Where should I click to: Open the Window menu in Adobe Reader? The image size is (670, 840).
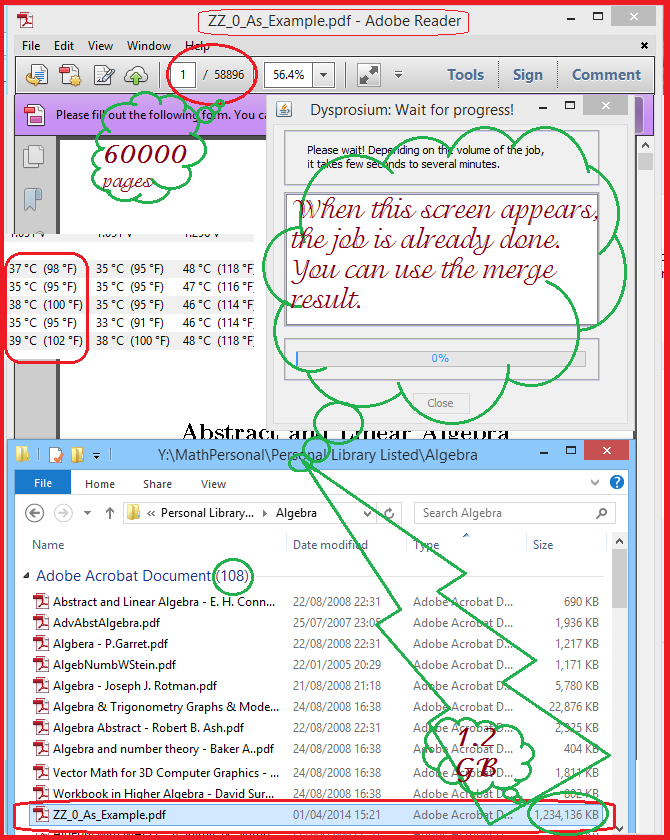(149, 46)
